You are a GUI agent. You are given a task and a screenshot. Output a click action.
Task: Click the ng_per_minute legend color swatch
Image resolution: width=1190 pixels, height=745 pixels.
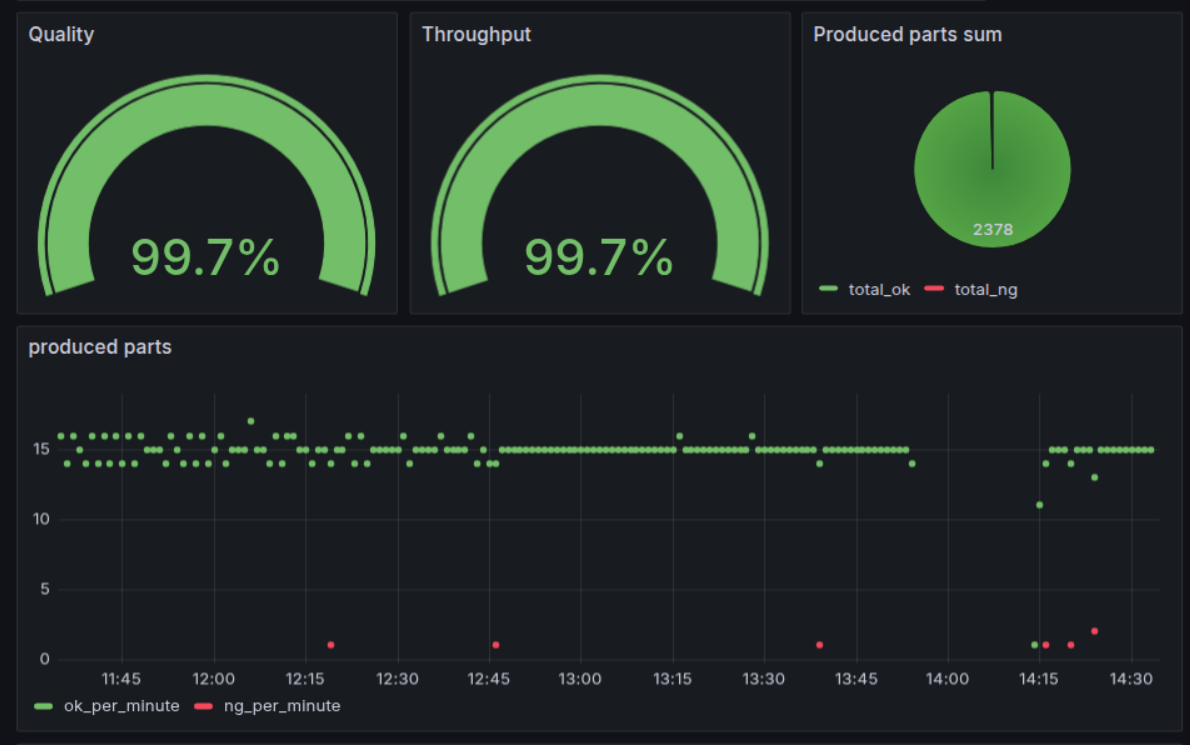coord(203,706)
